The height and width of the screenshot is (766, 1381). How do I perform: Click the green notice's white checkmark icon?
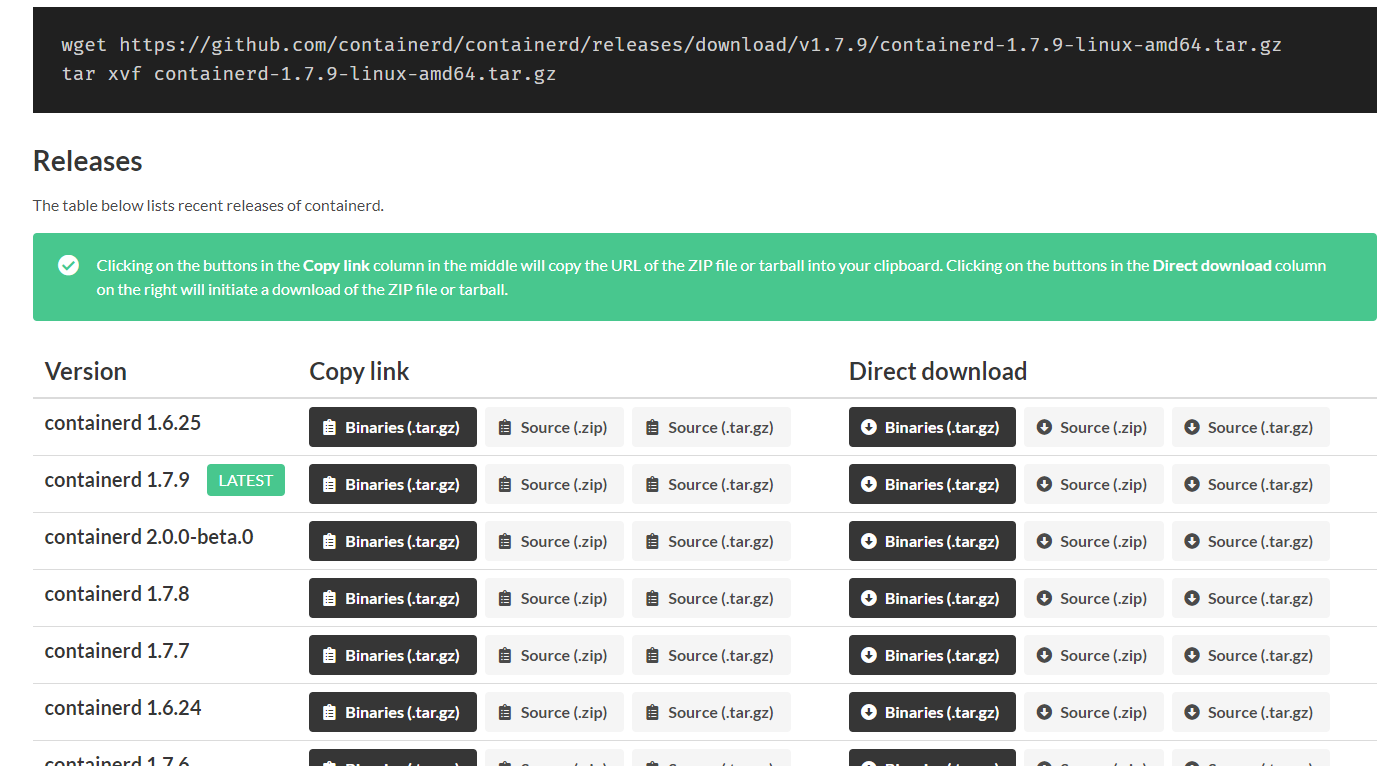click(x=68, y=265)
